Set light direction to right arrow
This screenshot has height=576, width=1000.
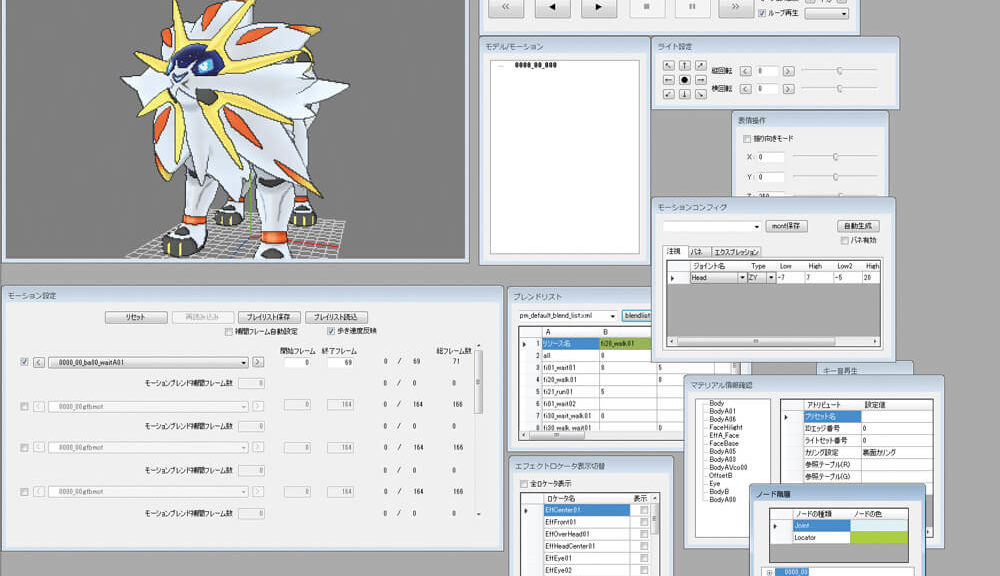(700, 80)
